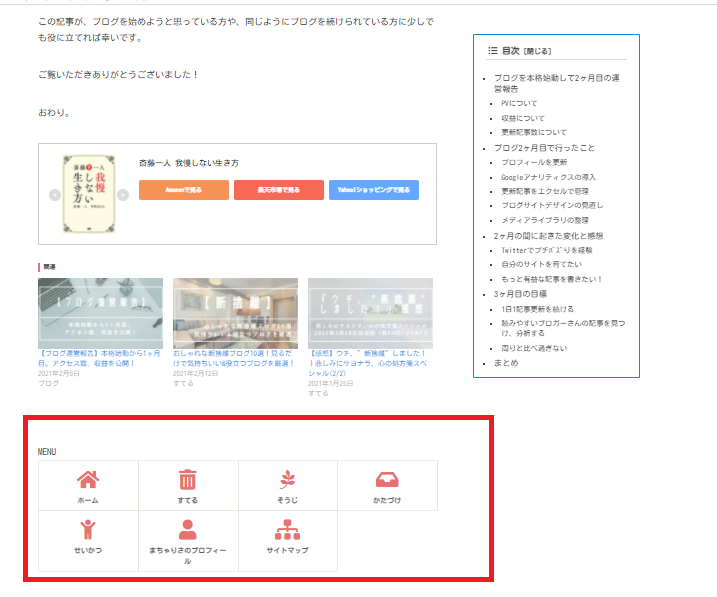Image resolution: width=717 pixels, height=597 pixels.
Task: Jump to ブログを本格始動して2ヶ月目の運営報告
Action: coord(556,83)
